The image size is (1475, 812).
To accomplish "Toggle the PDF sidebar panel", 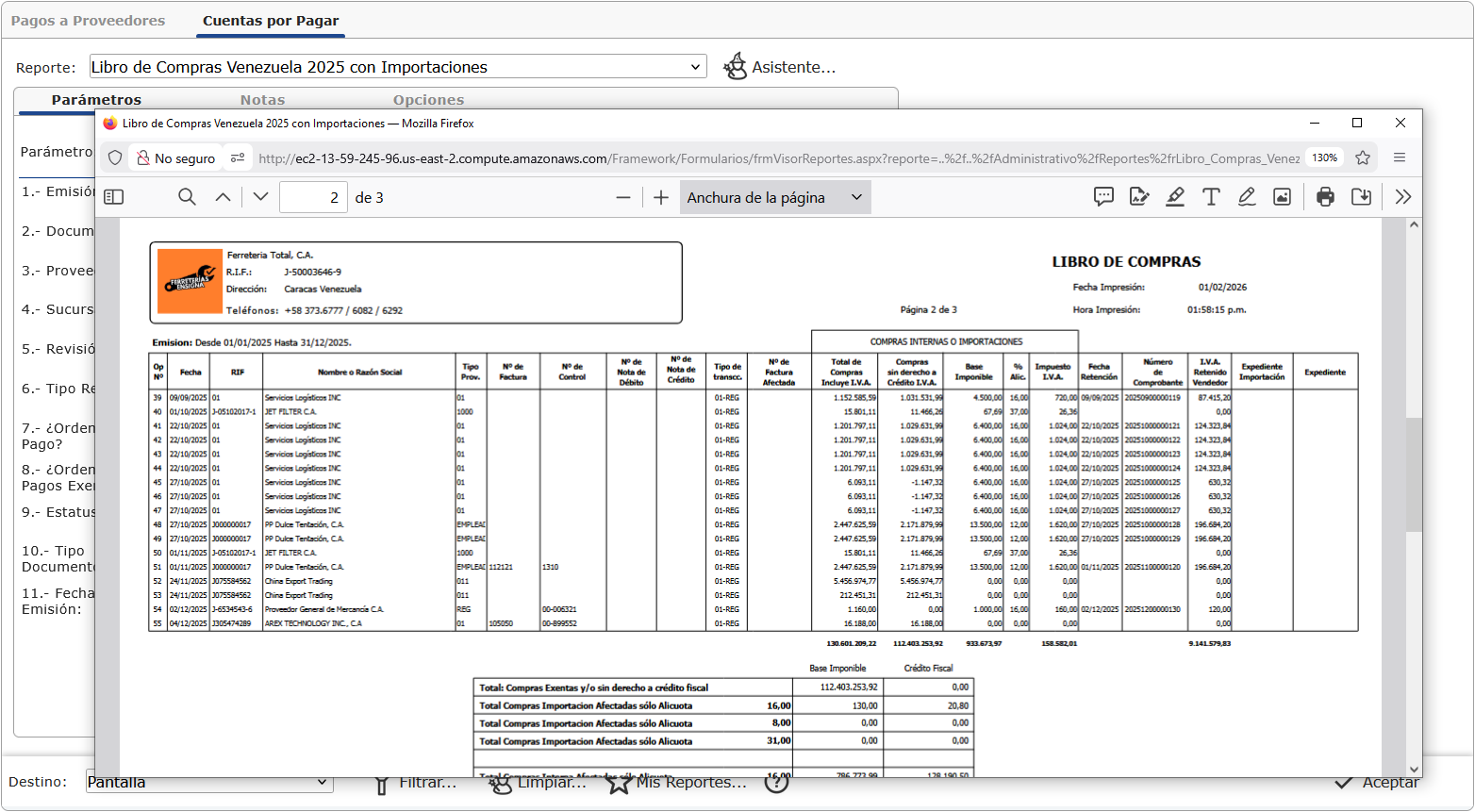I will tap(114, 196).
